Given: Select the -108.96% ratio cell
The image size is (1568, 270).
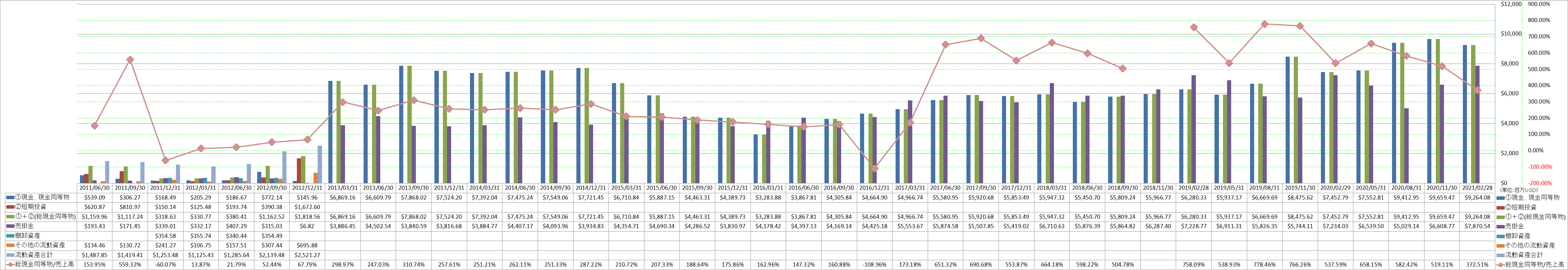Looking at the screenshot, I should pyautogui.click(x=875, y=265).
